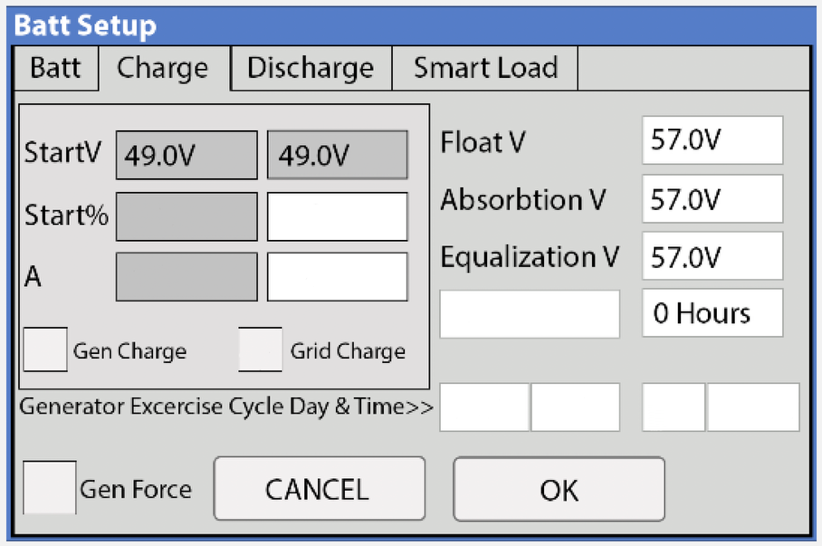Viewport: 822px width, 546px height.
Task: Select the last Generator Exercise Cycle field
Action: click(753, 407)
